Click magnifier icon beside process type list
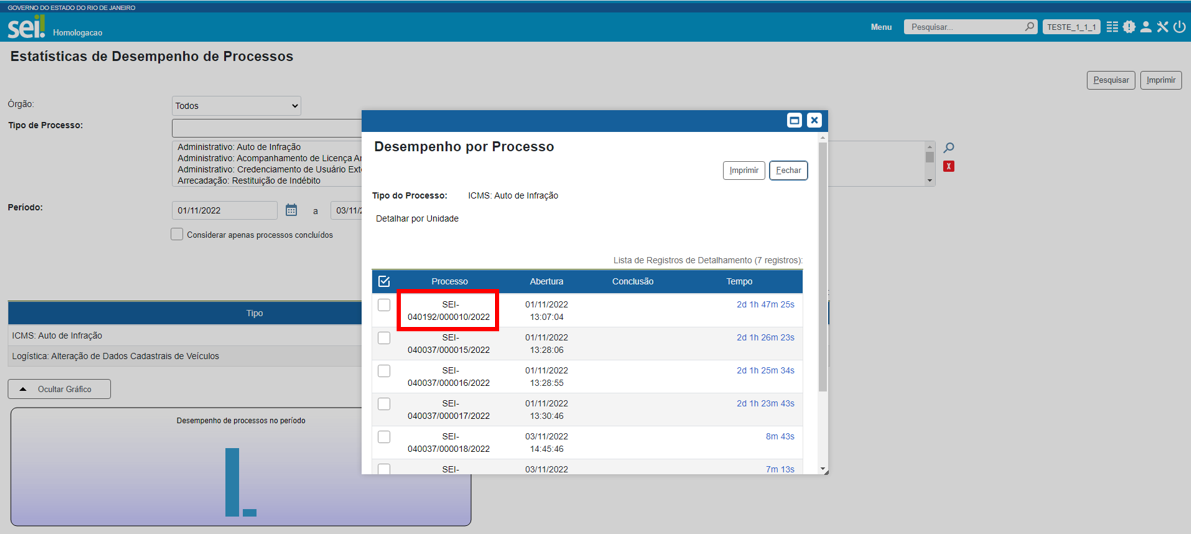The width and height of the screenshot is (1191, 536). coord(949,148)
